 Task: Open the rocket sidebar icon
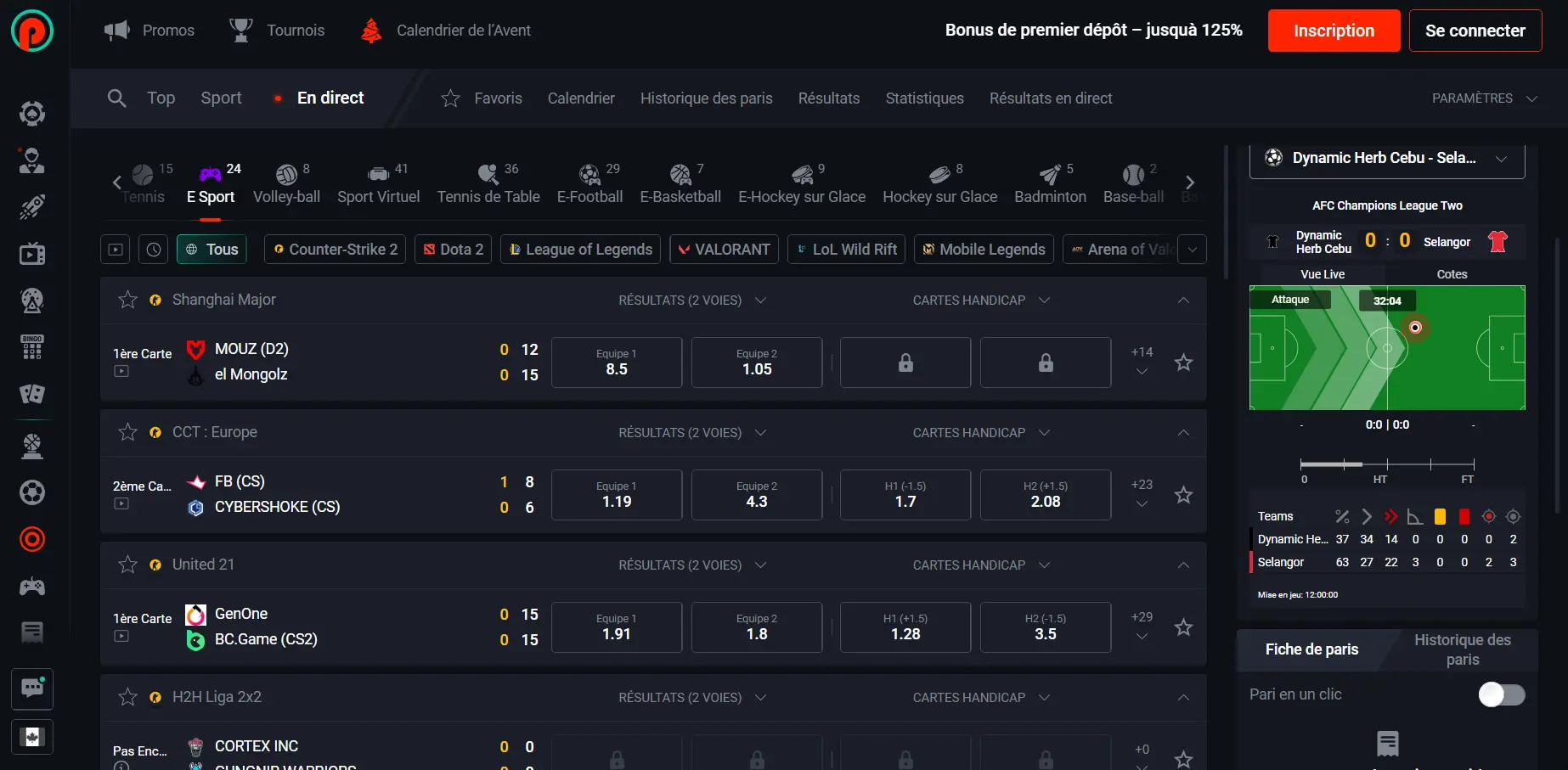tap(32, 207)
